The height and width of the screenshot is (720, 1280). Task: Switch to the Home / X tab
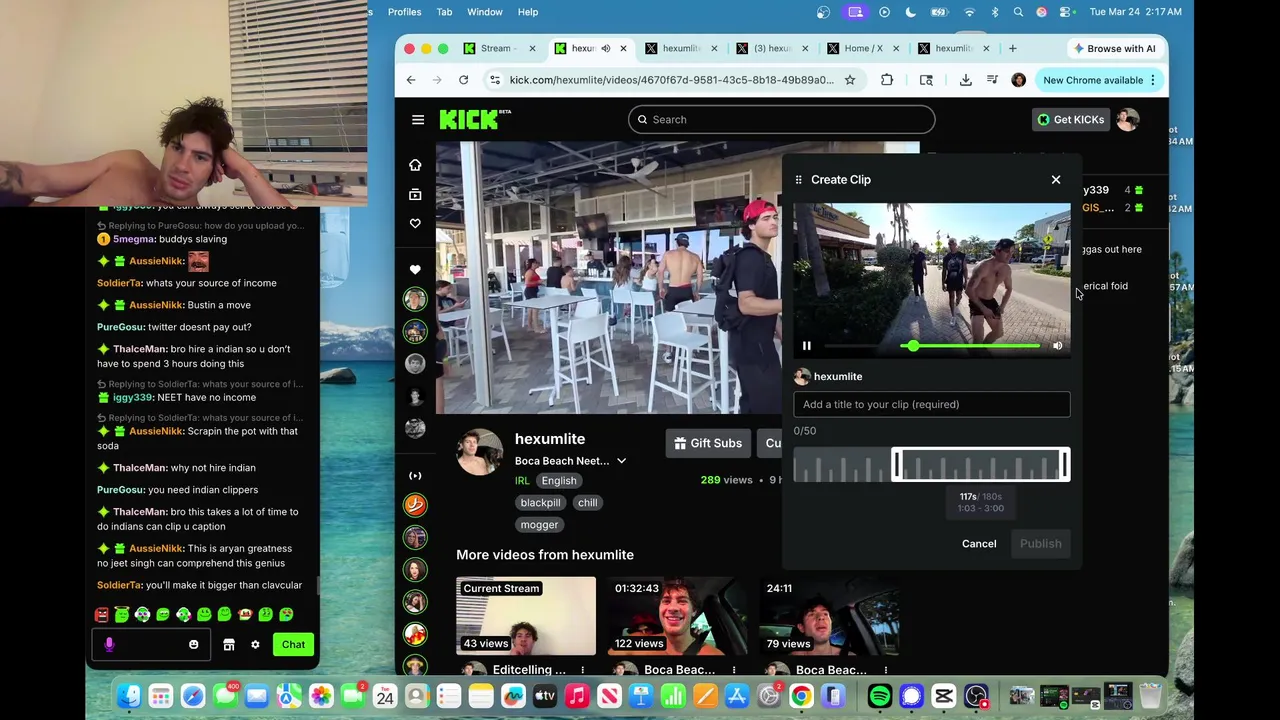(x=862, y=48)
